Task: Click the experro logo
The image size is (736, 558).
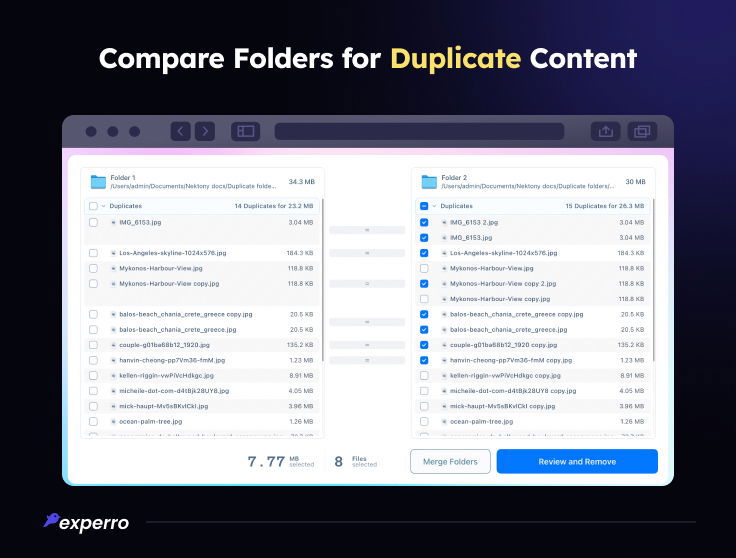Action: [86, 522]
